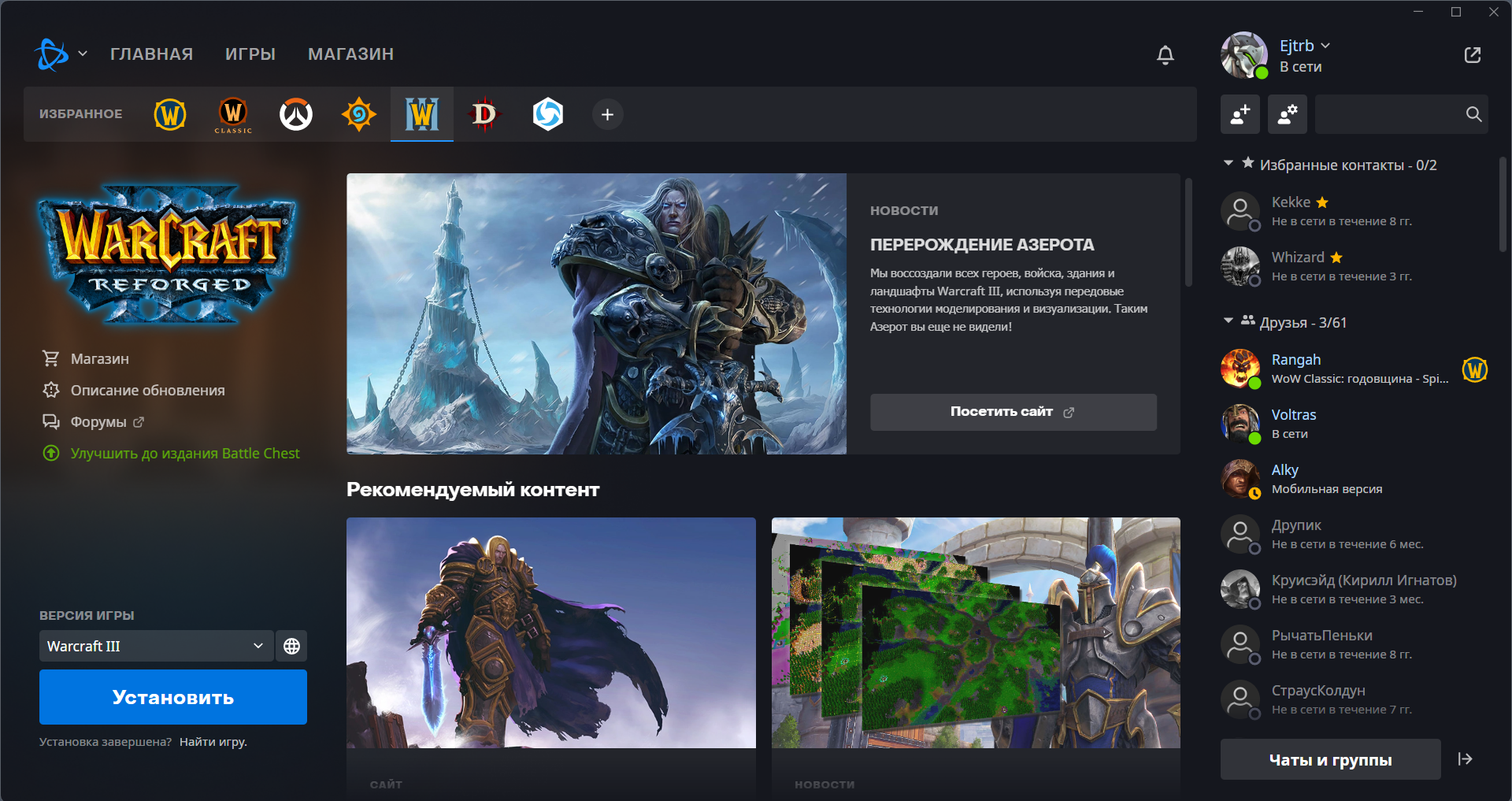Open Описание обновления
Viewport: 1512px width, 801px height.
[x=134, y=390]
